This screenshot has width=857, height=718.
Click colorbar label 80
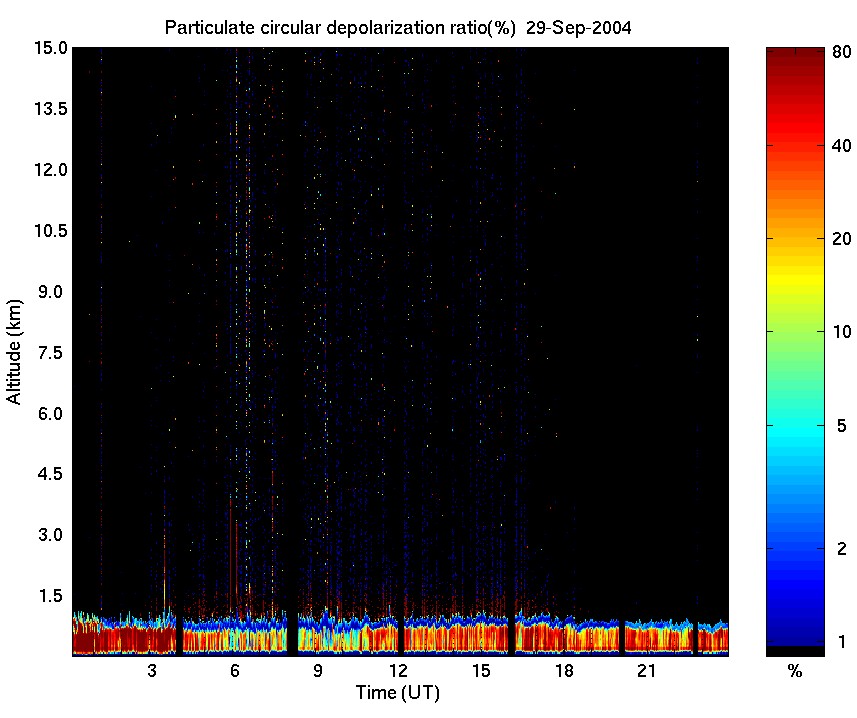[x=841, y=52]
